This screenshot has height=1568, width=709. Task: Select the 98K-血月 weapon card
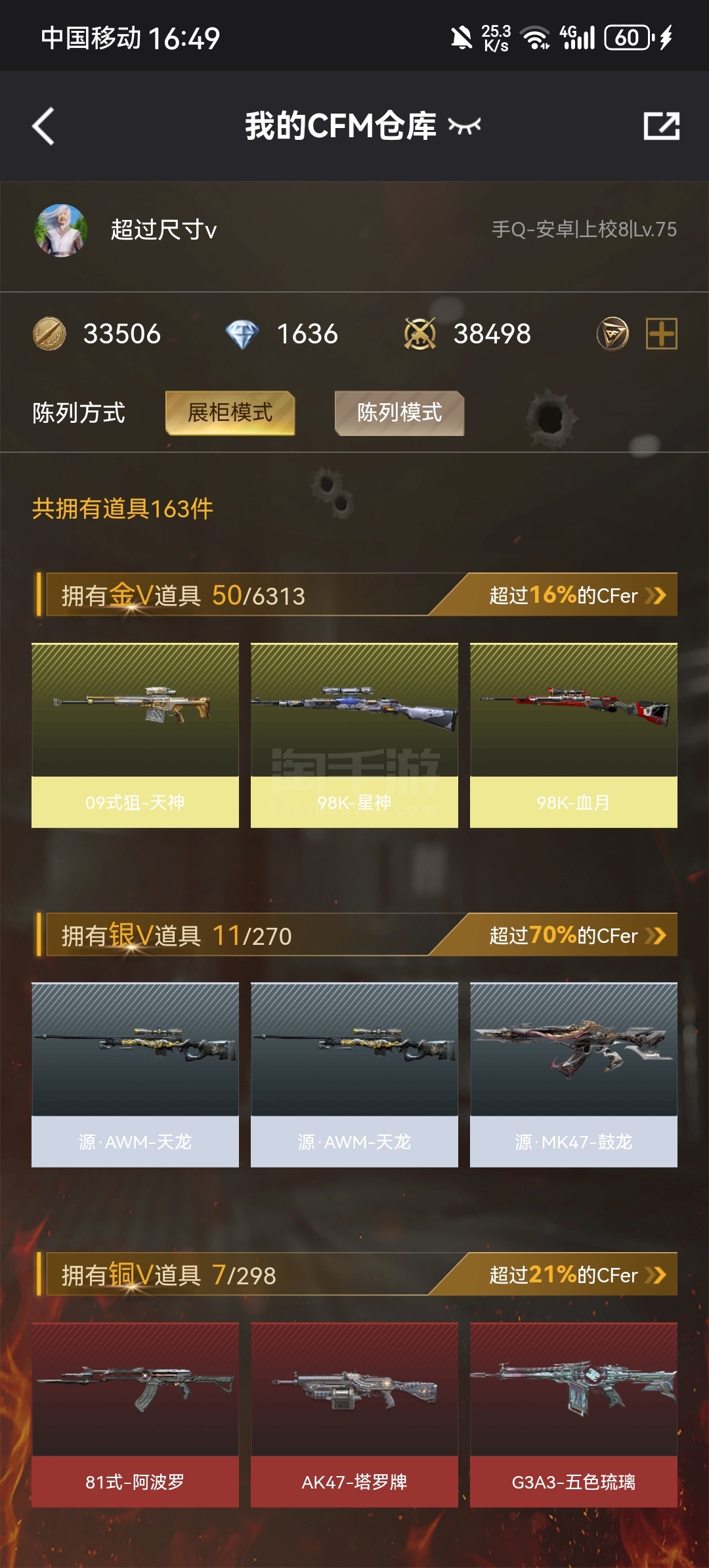tap(574, 735)
